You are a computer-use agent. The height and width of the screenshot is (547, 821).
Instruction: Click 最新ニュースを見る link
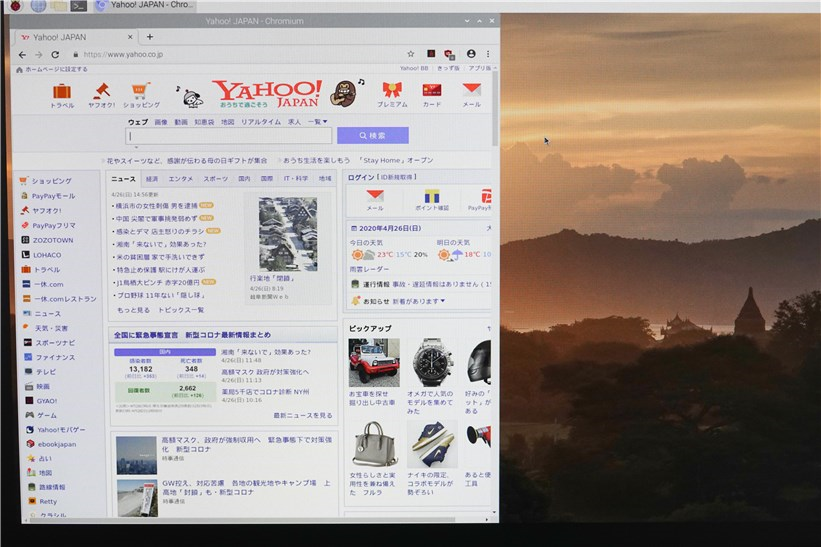(x=303, y=415)
